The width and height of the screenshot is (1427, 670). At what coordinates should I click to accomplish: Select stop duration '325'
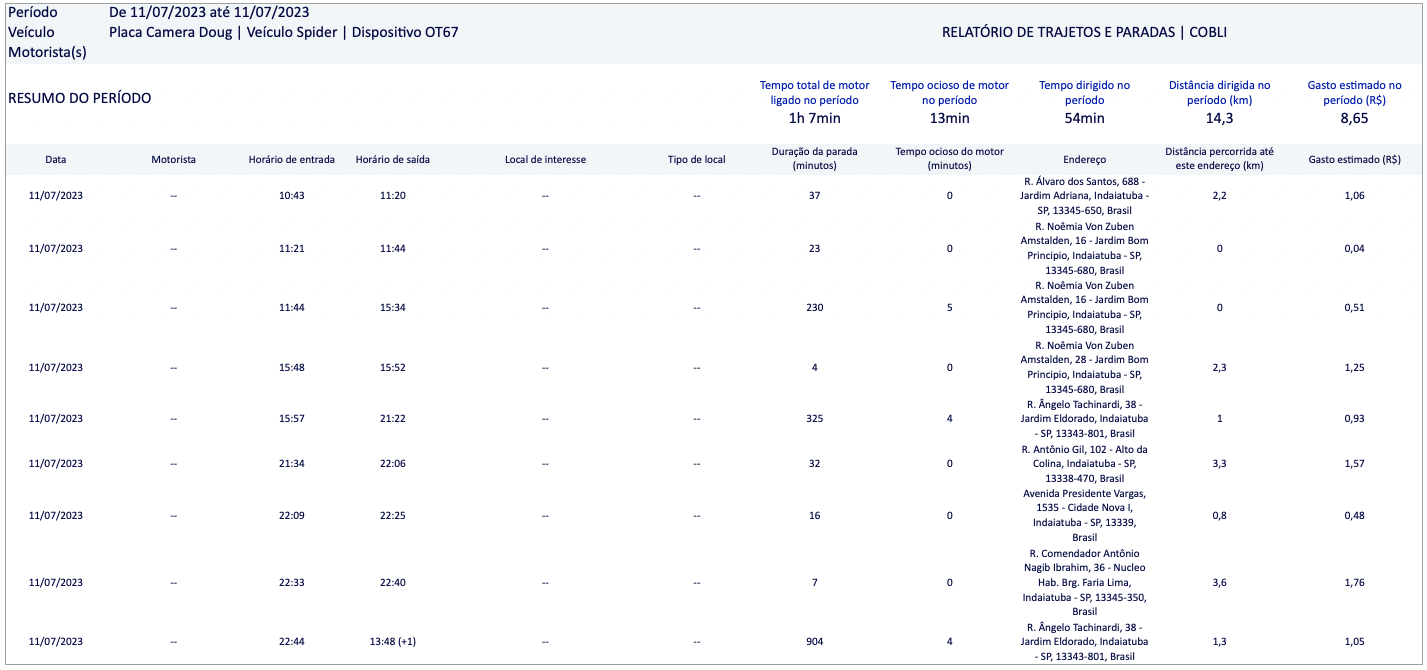pyautogui.click(x=814, y=418)
